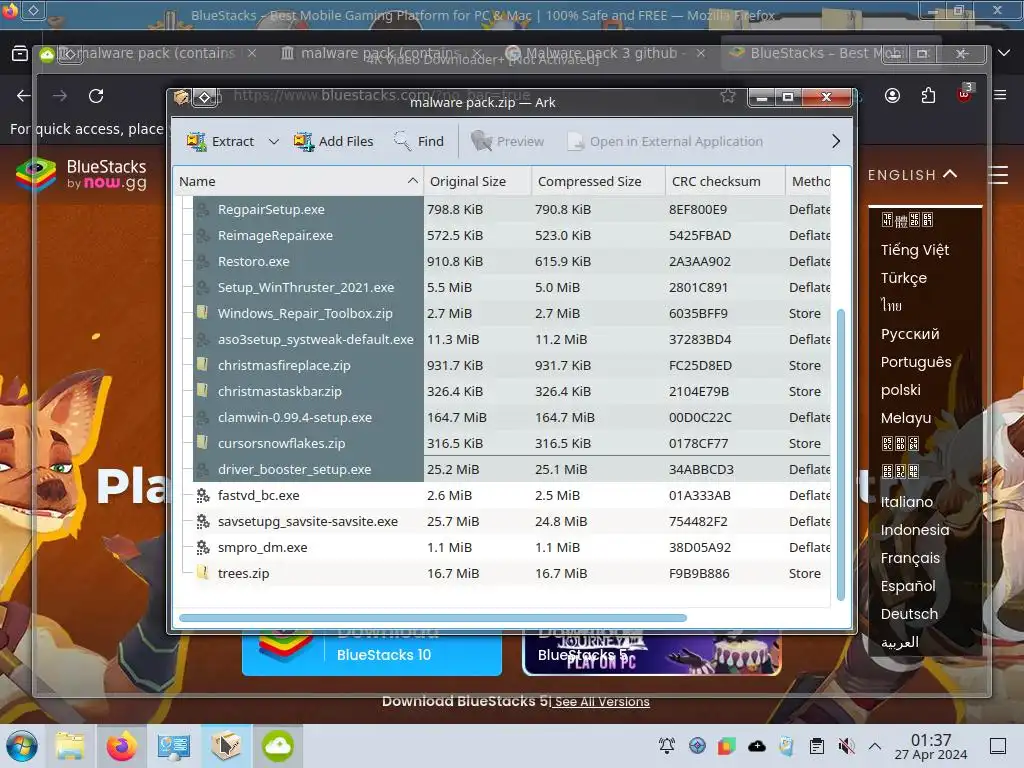Open Firefox account icon
Image resolution: width=1024 pixels, height=768 pixels.
tap(892, 96)
